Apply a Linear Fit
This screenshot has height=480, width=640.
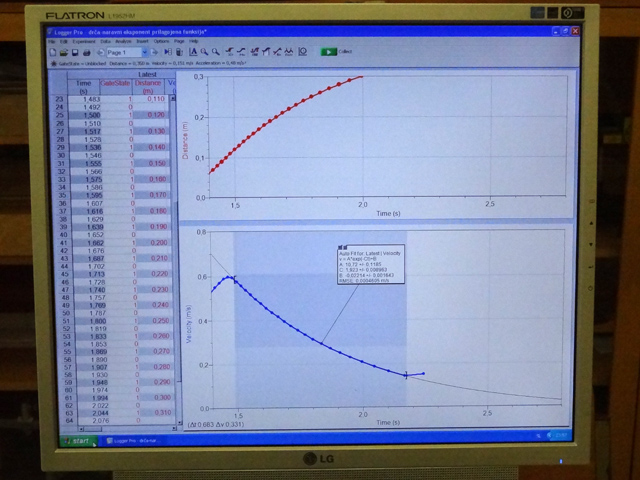click(278, 51)
